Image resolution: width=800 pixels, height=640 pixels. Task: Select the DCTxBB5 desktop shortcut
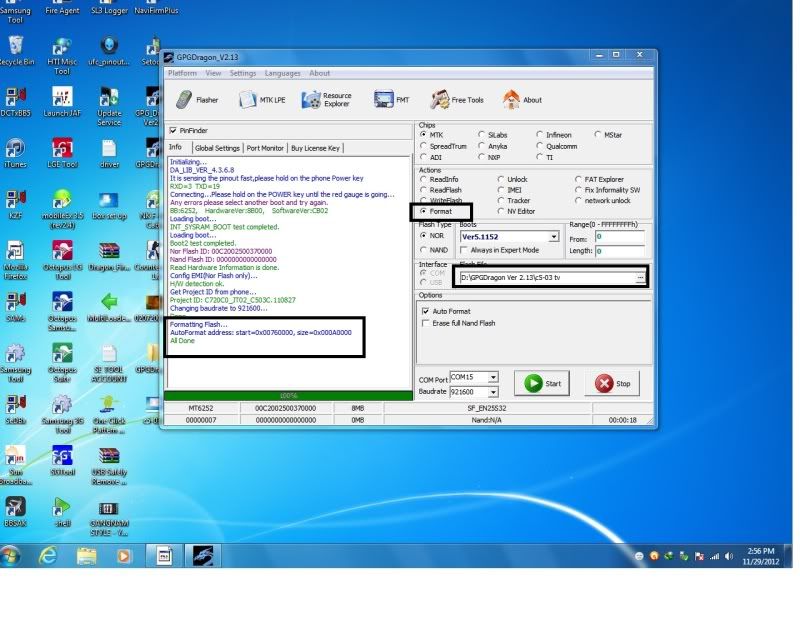pyautogui.click(x=15, y=102)
